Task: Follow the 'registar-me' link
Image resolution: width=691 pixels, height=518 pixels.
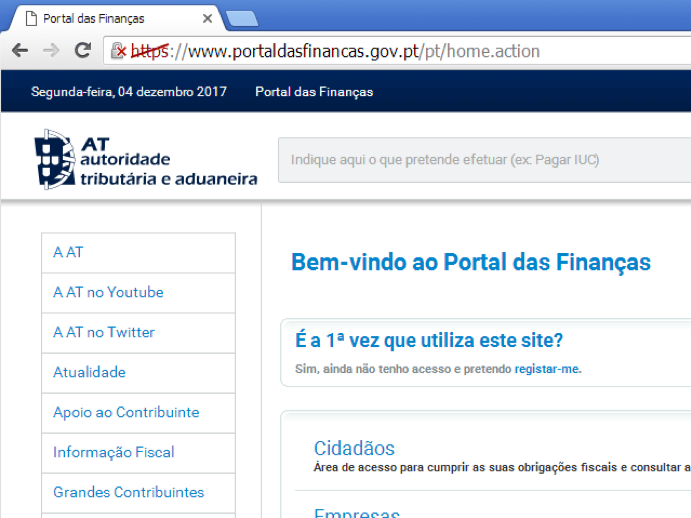Action: tap(547, 369)
